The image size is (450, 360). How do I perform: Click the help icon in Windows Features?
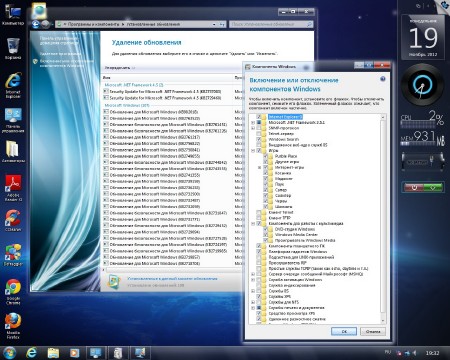pyautogui.click(x=383, y=79)
